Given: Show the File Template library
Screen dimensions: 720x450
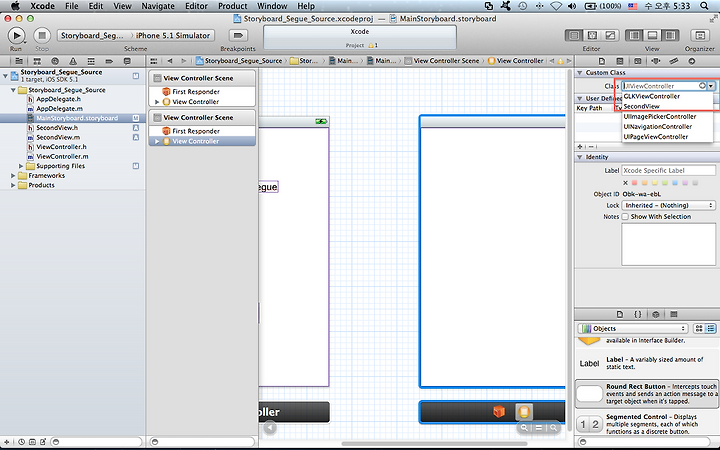Looking at the screenshot, I should tap(620, 315).
